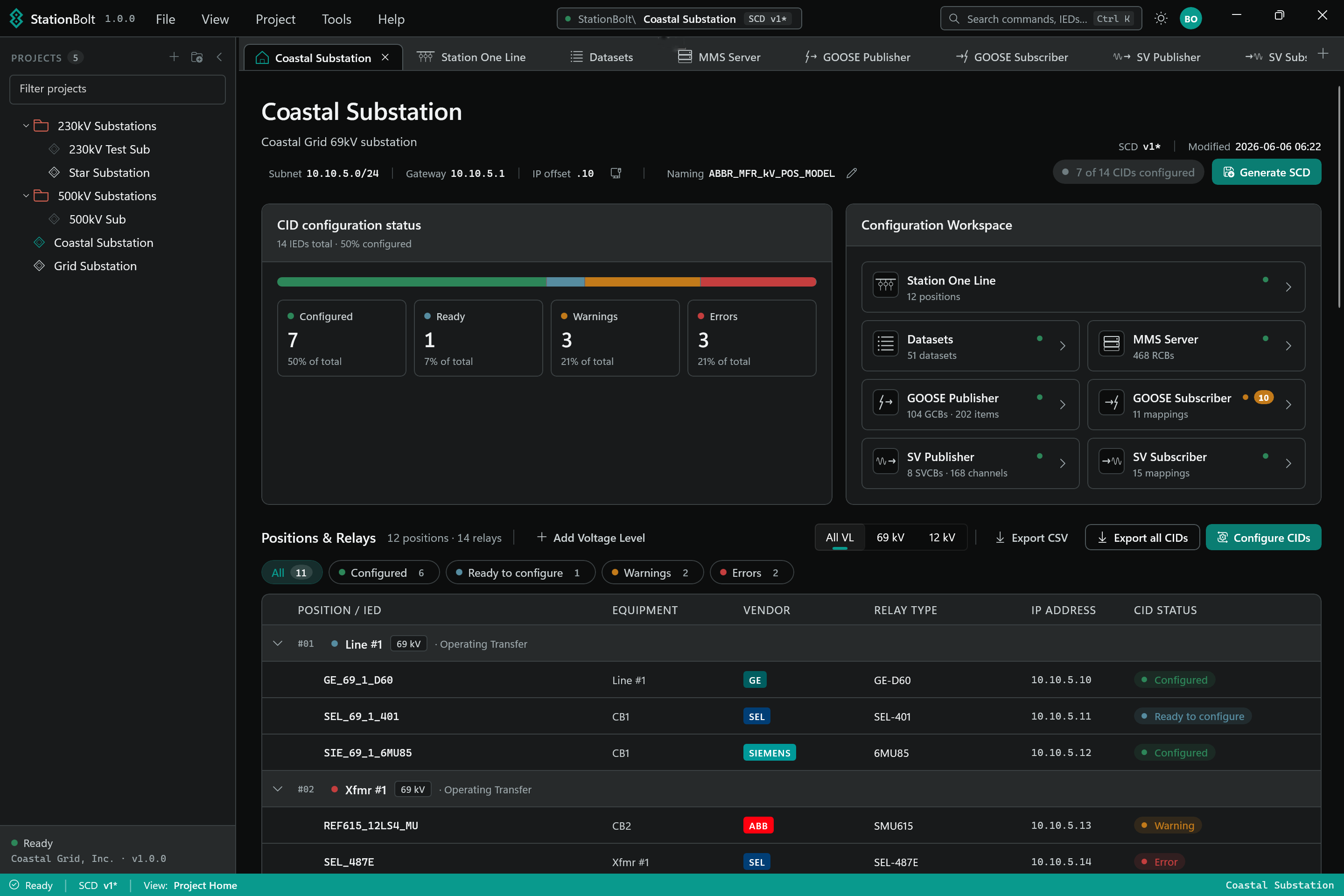Filter table by Errors status
This screenshot has width=1344, height=896.
point(751,573)
